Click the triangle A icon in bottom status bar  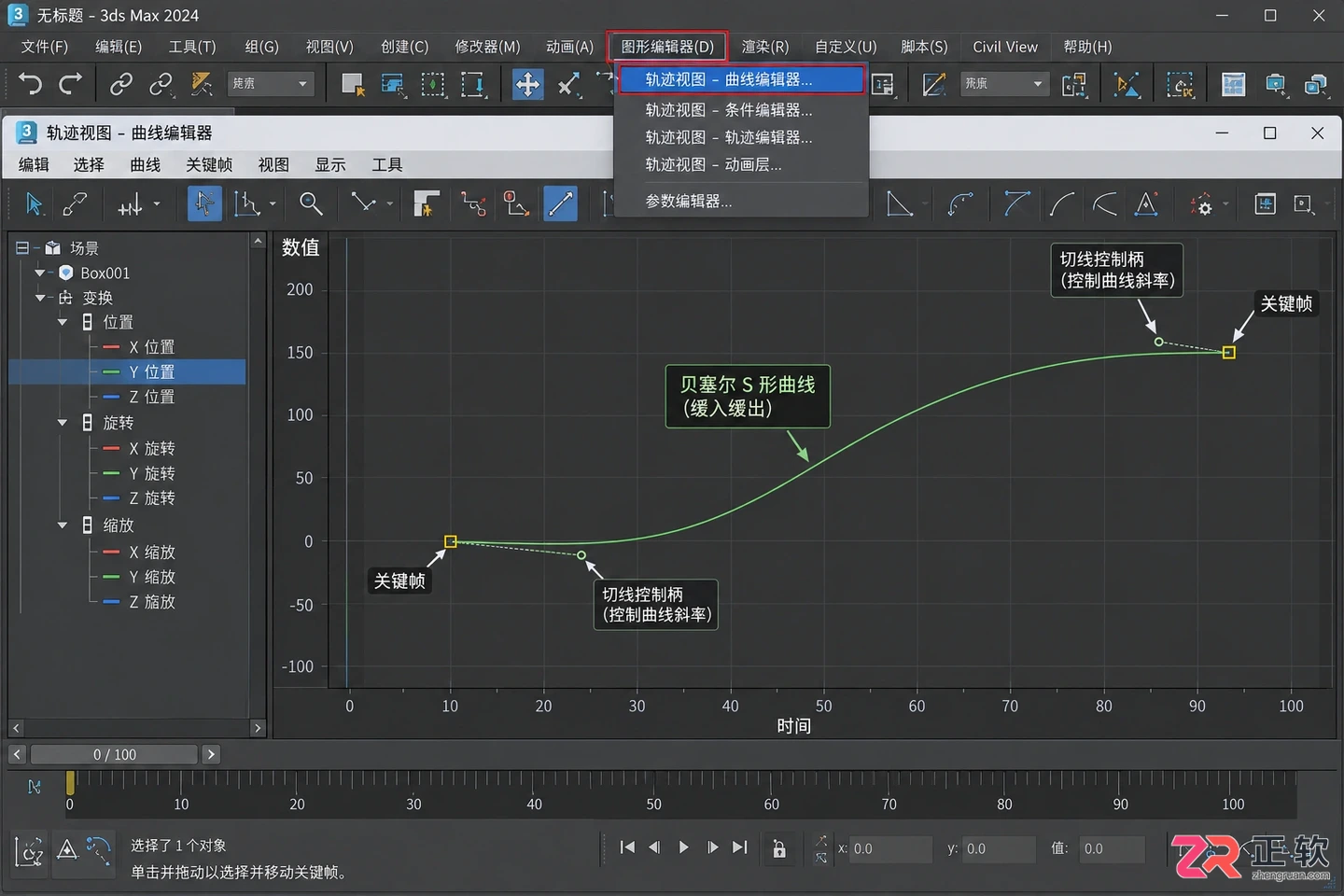[67, 849]
